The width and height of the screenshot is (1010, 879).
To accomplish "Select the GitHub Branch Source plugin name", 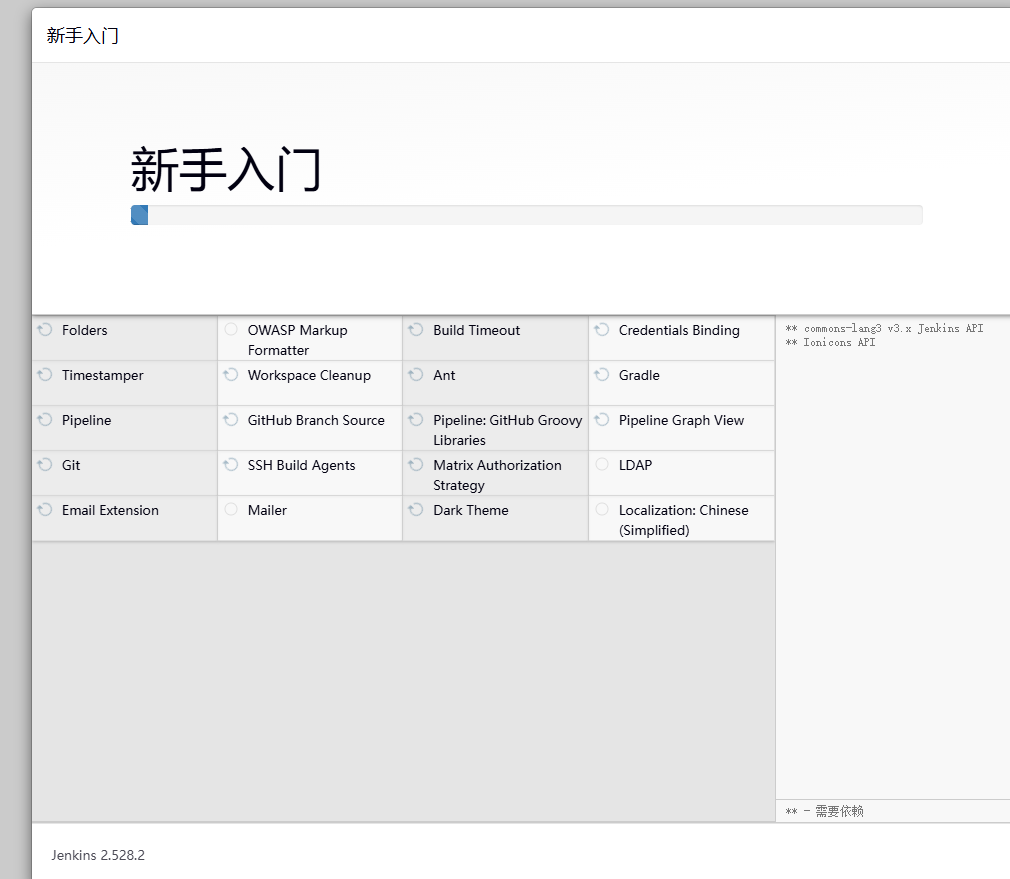I will point(316,421).
